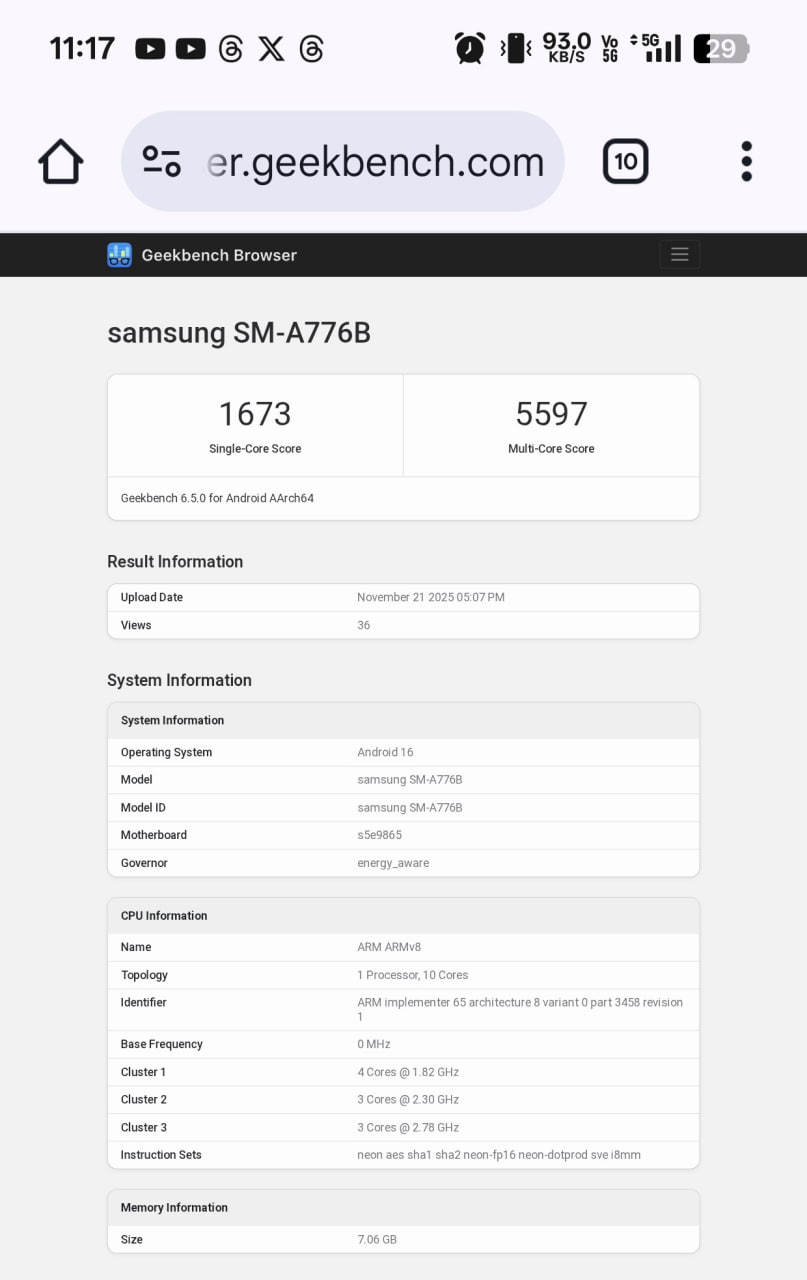Open the browser three-dot options menu

746,160
